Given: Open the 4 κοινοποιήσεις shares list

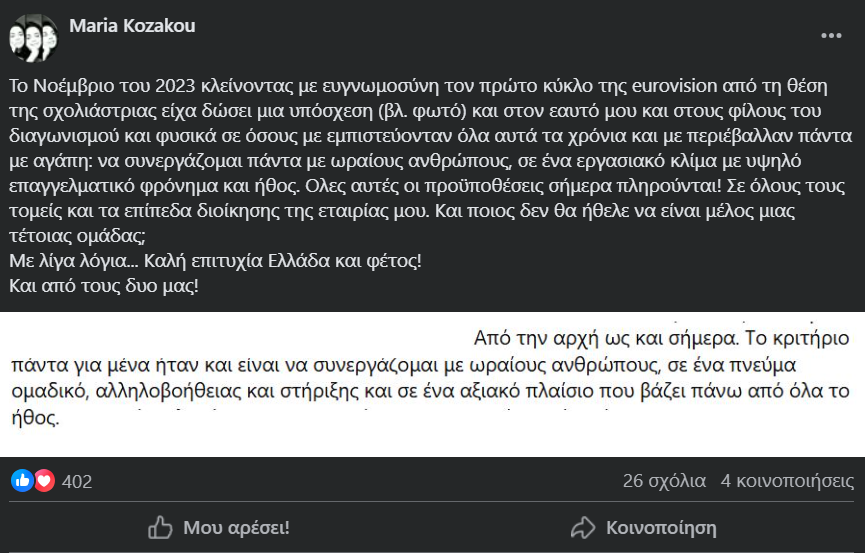Looking at the screenshot, I should click(x=787, y=481).
